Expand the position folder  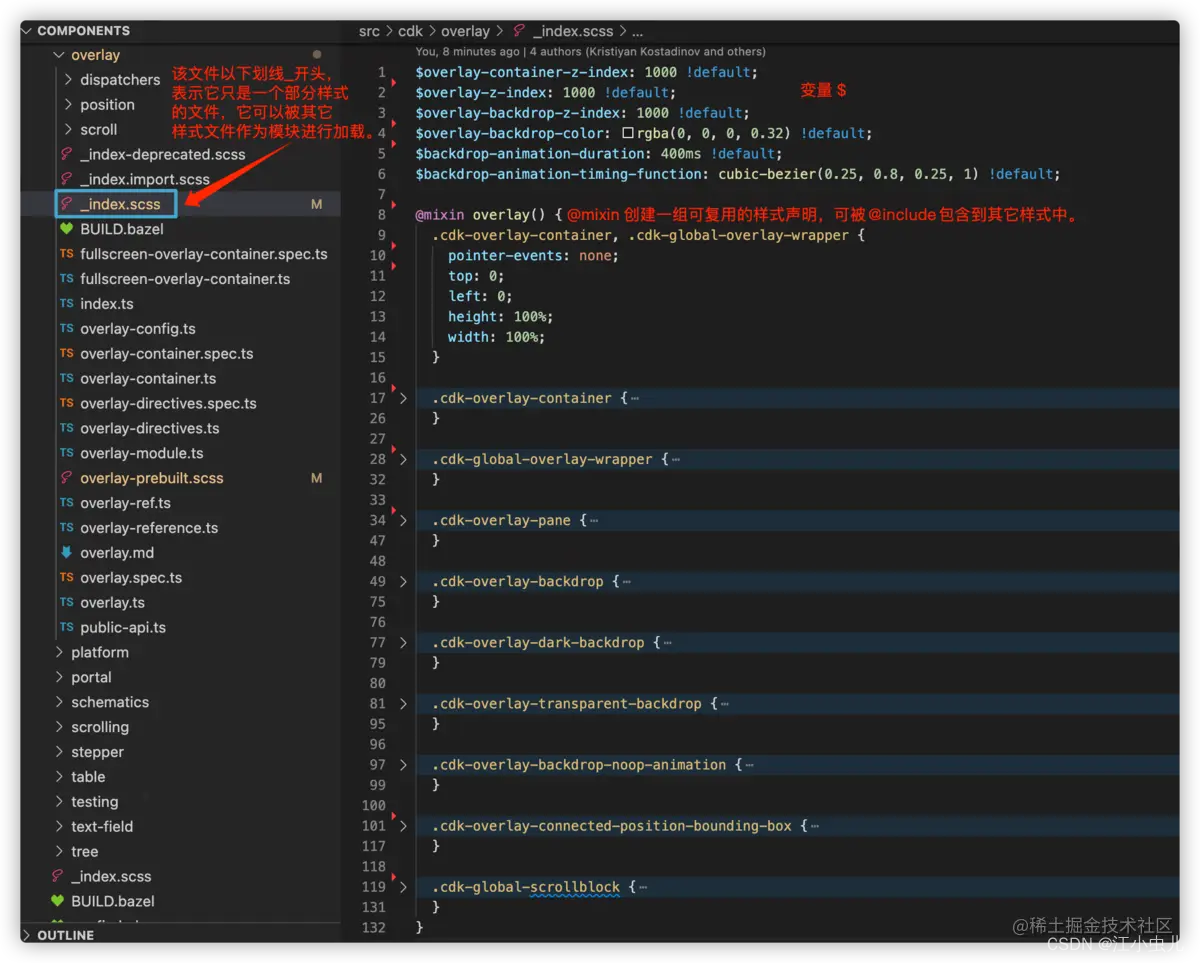68,105
